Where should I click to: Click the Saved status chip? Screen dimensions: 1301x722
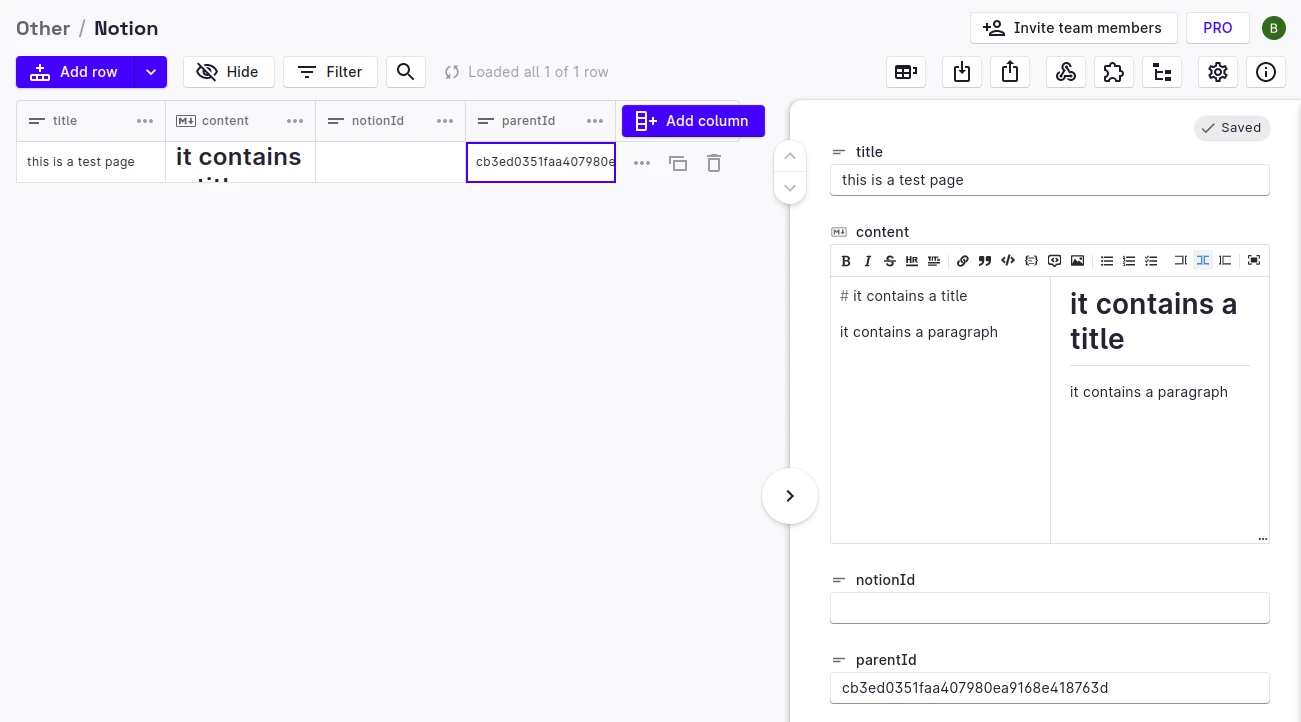click(x=1232, y=128)
